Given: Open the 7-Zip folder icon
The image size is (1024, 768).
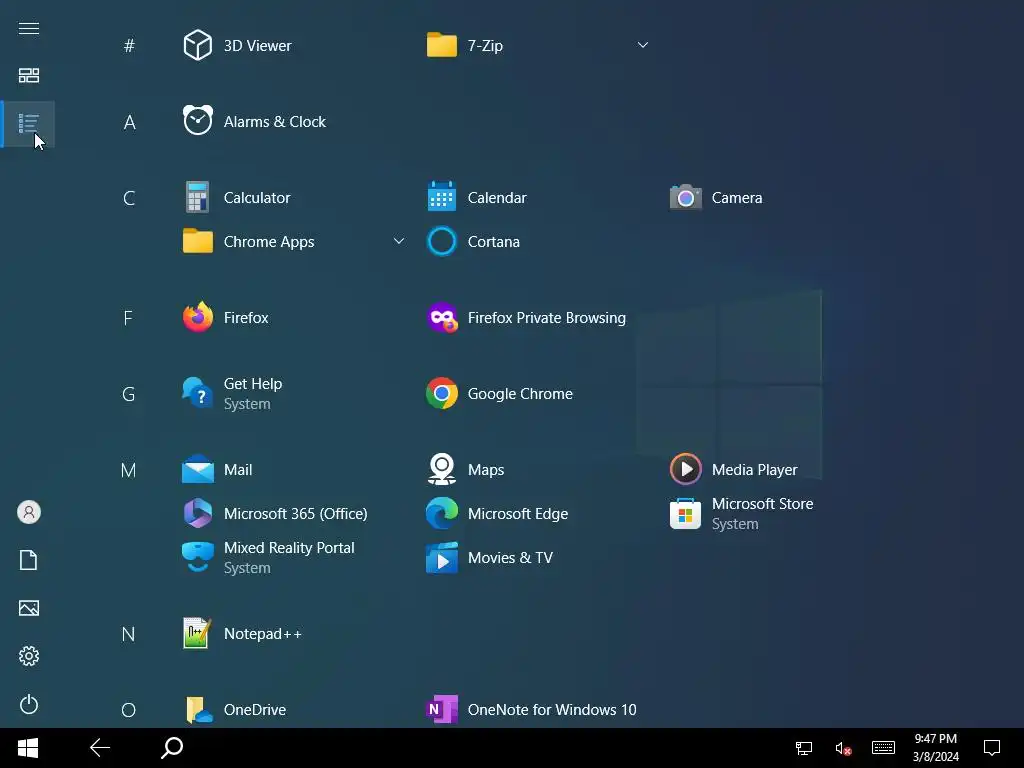Looking at the screenshot, I should click(441, 45).
